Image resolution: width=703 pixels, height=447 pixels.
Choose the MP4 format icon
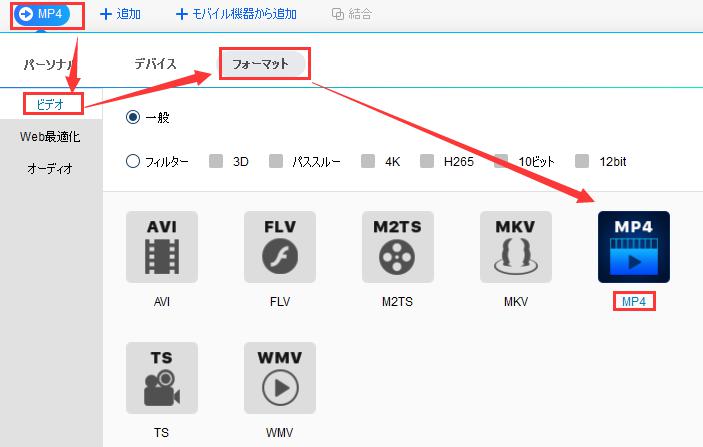[x=634, y=247]
